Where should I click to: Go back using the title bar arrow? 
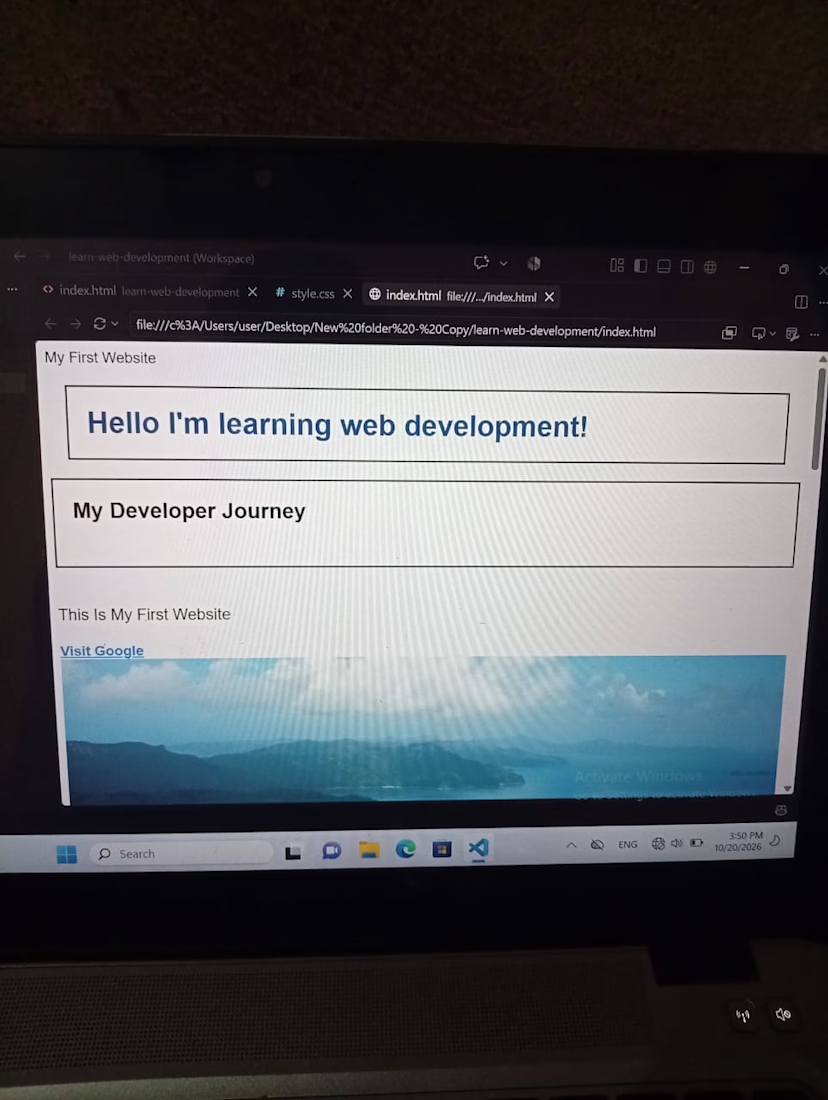tap(20, 256)
